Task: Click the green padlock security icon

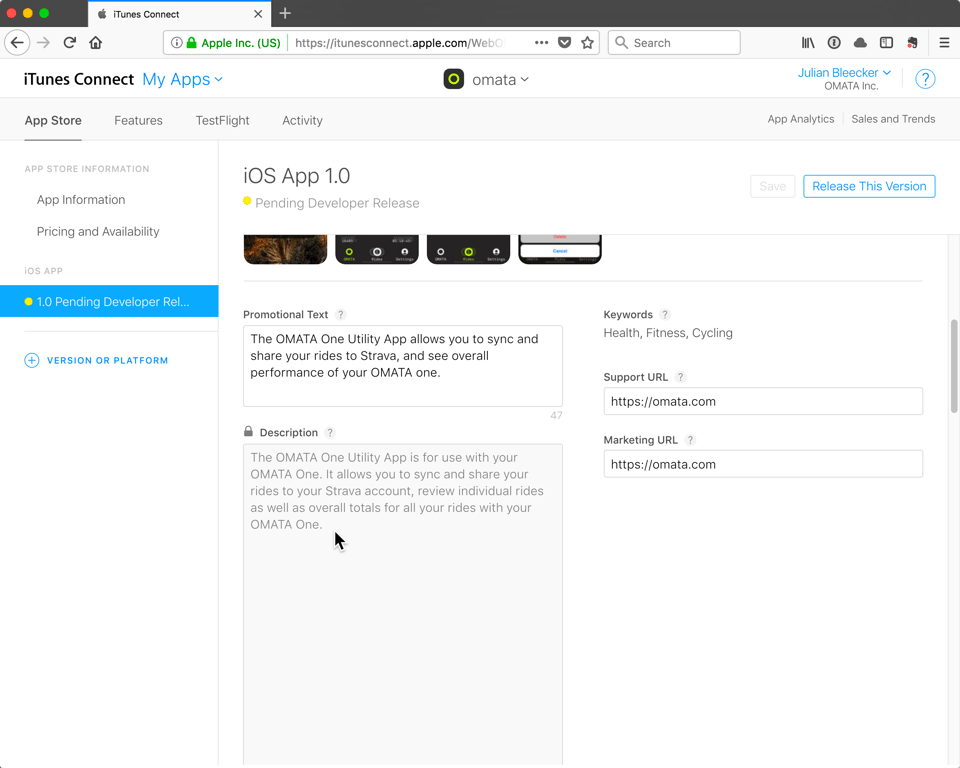Action: pyautogui.click(x=192, y=43)
